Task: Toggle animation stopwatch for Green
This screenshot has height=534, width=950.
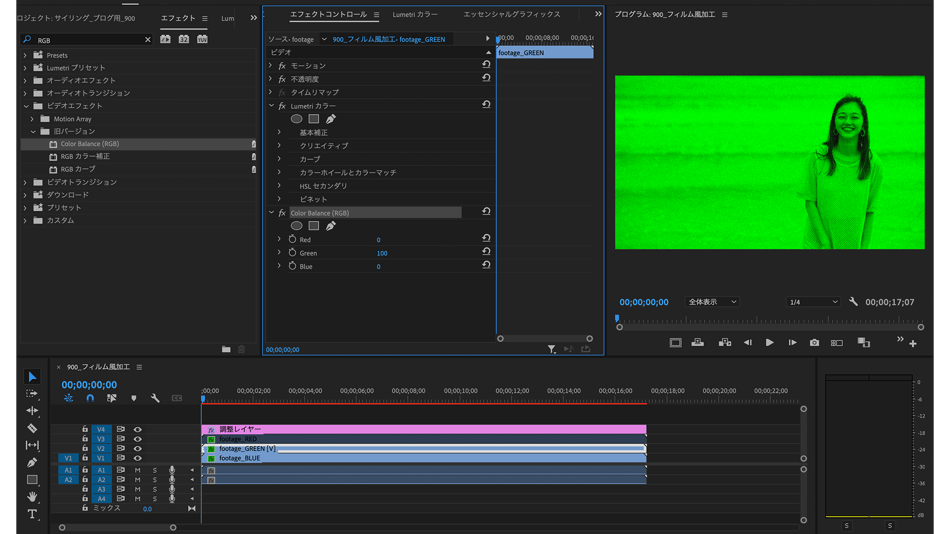Action: [292, 253]
